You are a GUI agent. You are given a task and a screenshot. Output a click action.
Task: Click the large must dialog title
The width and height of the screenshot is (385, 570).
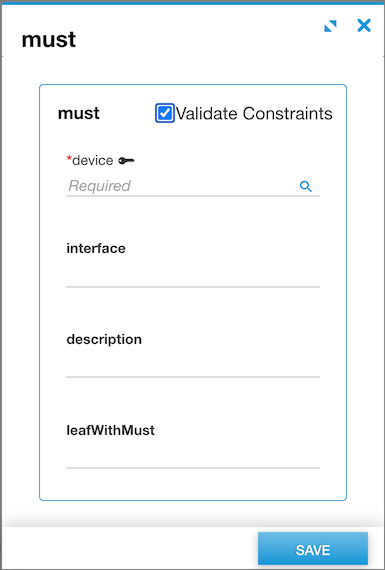coord(49,40)
